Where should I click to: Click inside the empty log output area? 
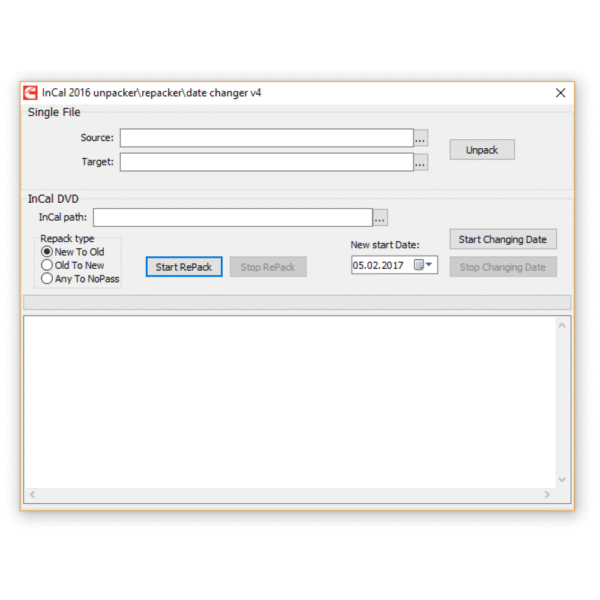coord(290,402)
